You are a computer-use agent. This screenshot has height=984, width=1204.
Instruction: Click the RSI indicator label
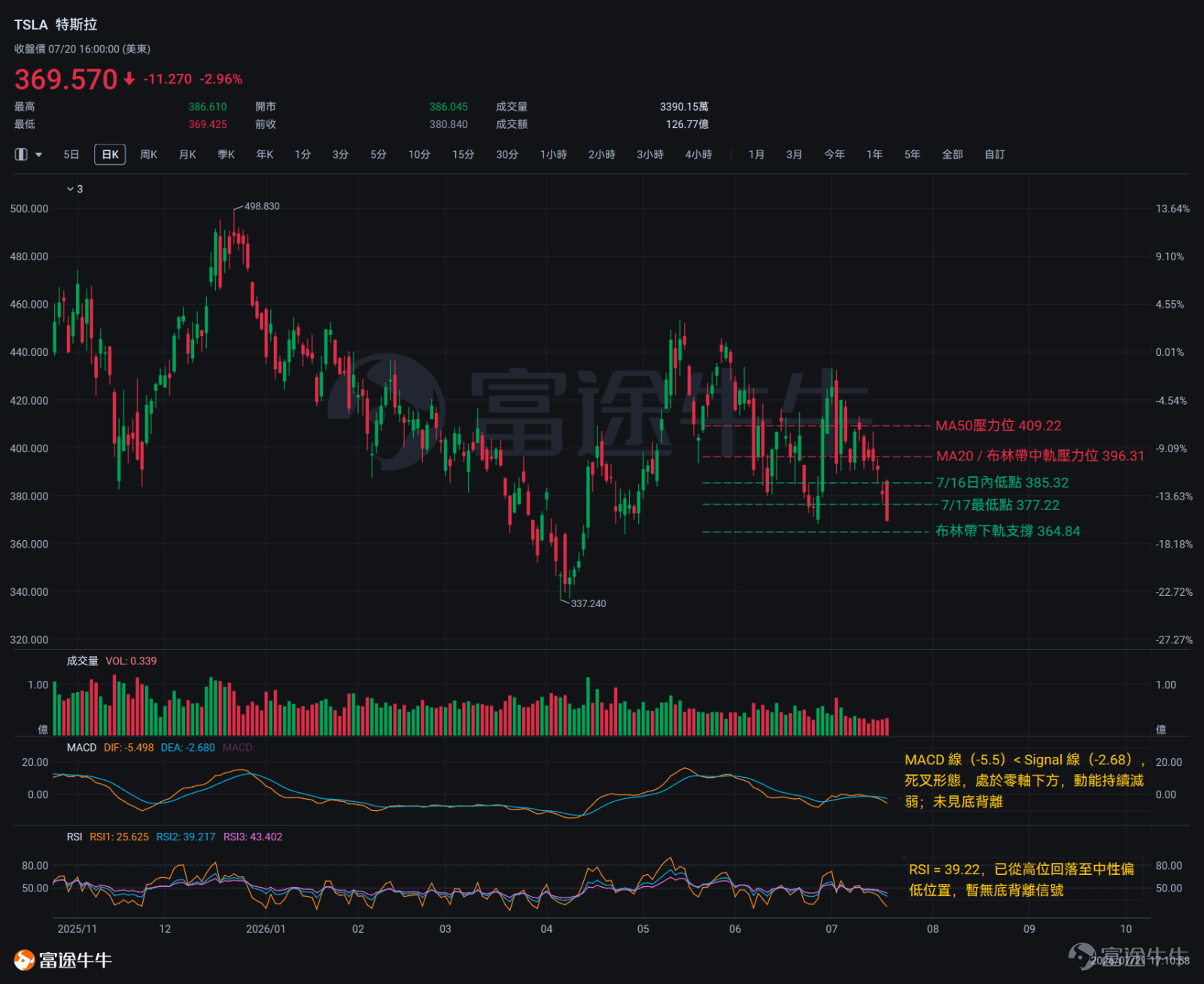(x=74, y=837)
